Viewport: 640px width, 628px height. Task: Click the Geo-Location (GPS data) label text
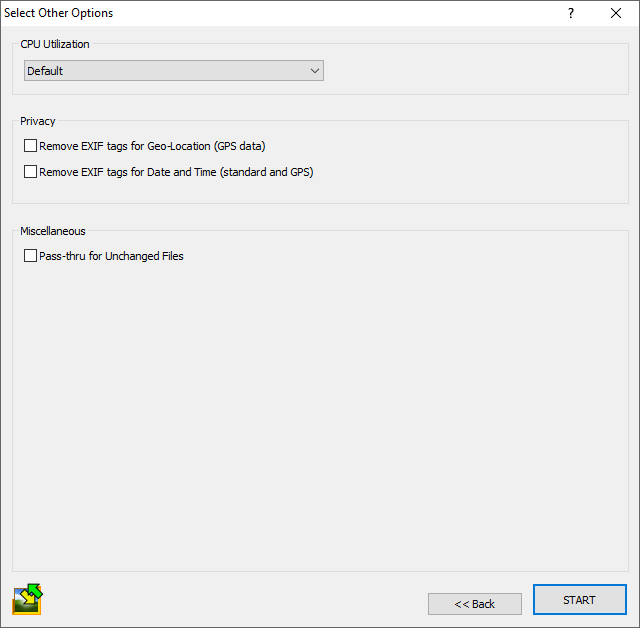point(152,146)
